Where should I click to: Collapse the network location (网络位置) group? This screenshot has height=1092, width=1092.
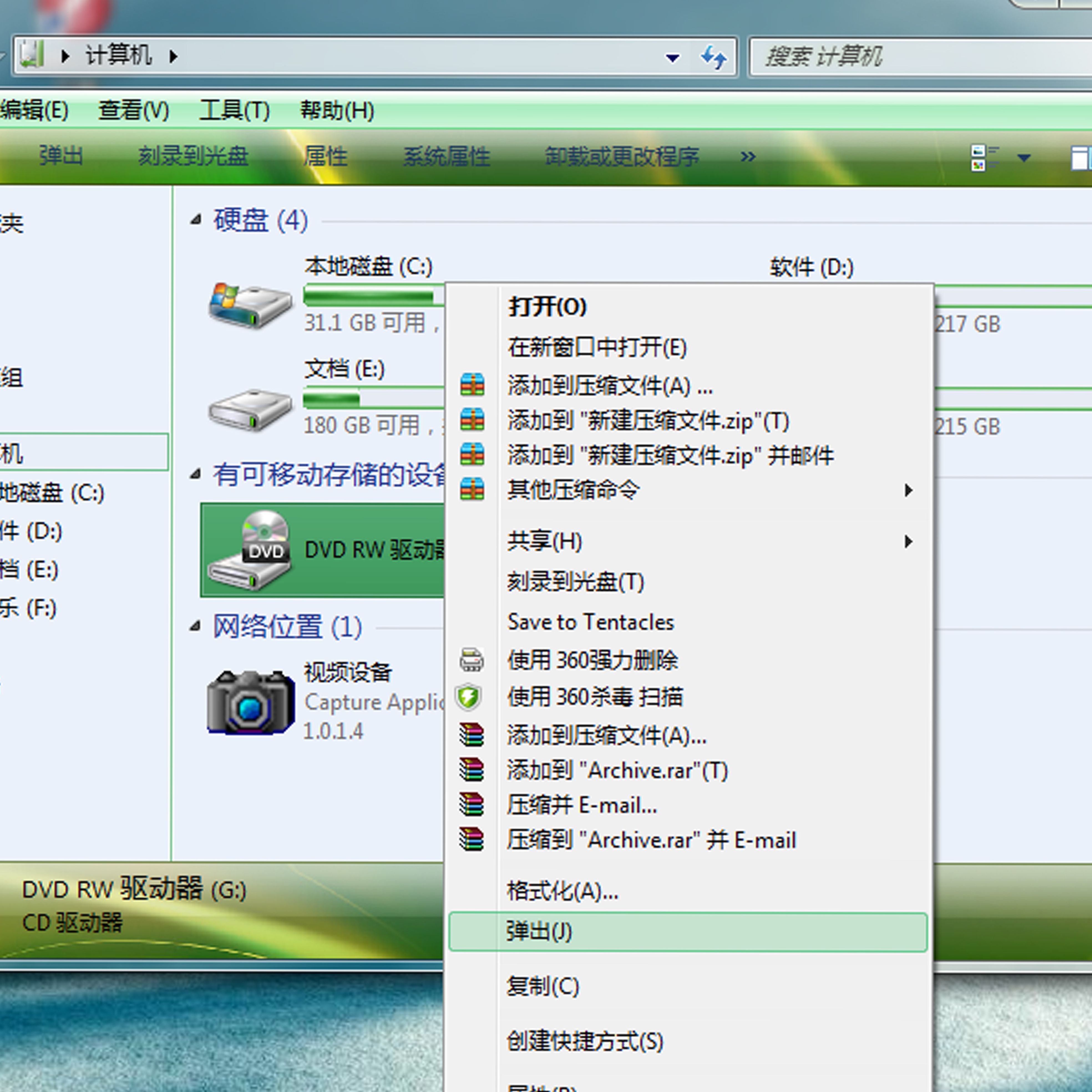point(196,626)
